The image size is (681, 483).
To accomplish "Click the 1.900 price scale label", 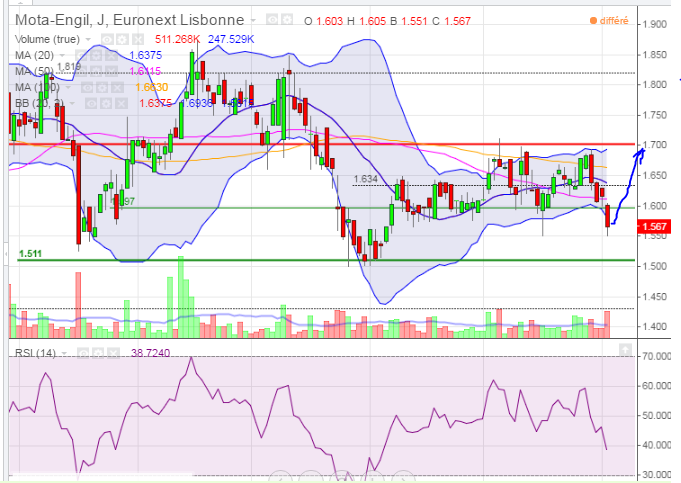I will (x=655, y=24).
